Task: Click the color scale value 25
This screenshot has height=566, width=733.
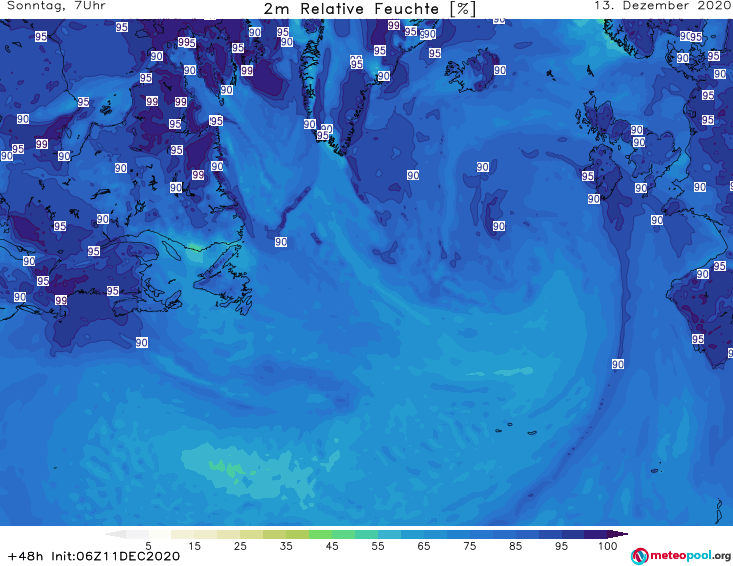Action: [x=240, y=546]
